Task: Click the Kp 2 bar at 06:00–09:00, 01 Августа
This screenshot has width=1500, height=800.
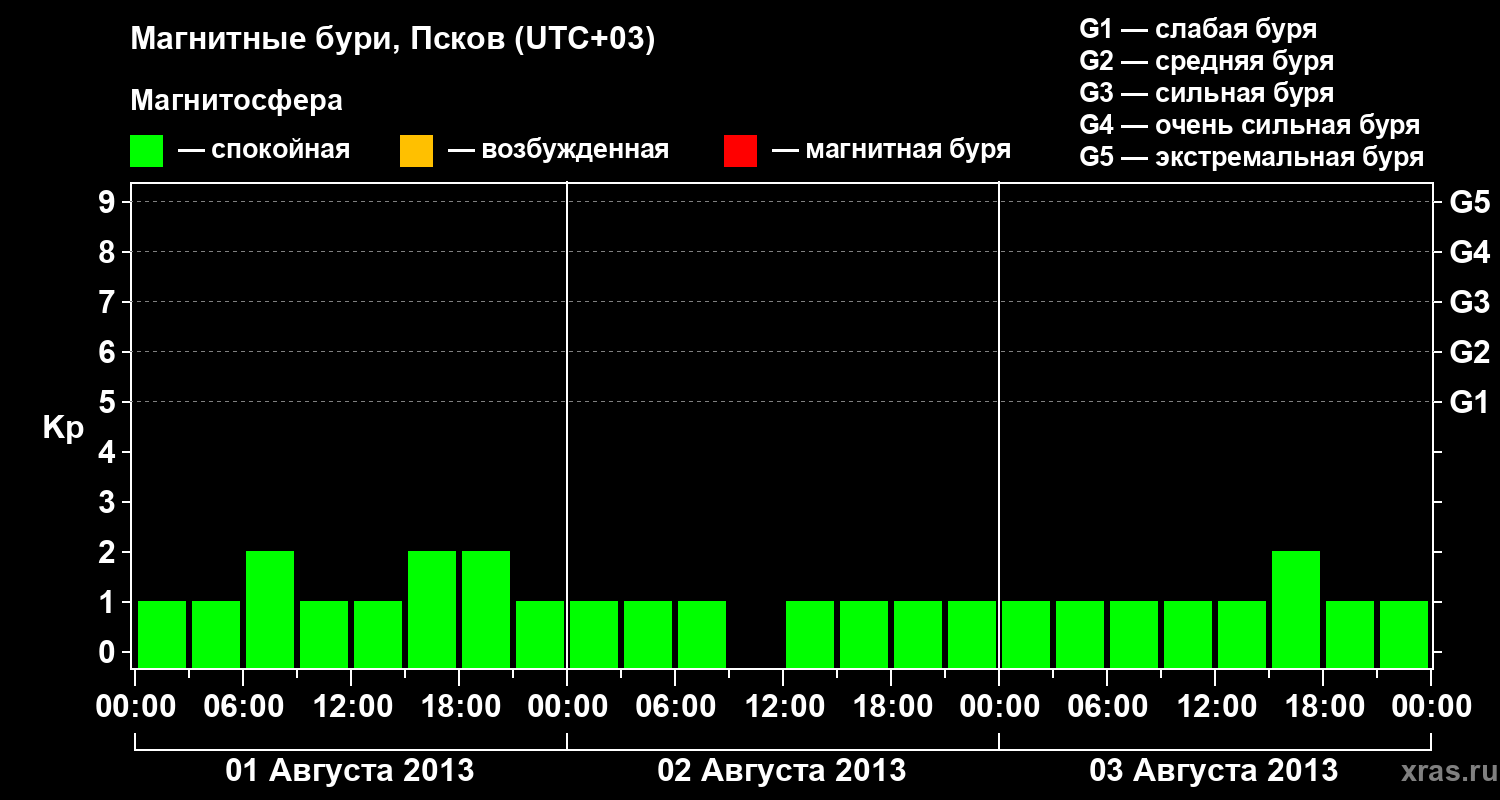Action: pos(270,609)
